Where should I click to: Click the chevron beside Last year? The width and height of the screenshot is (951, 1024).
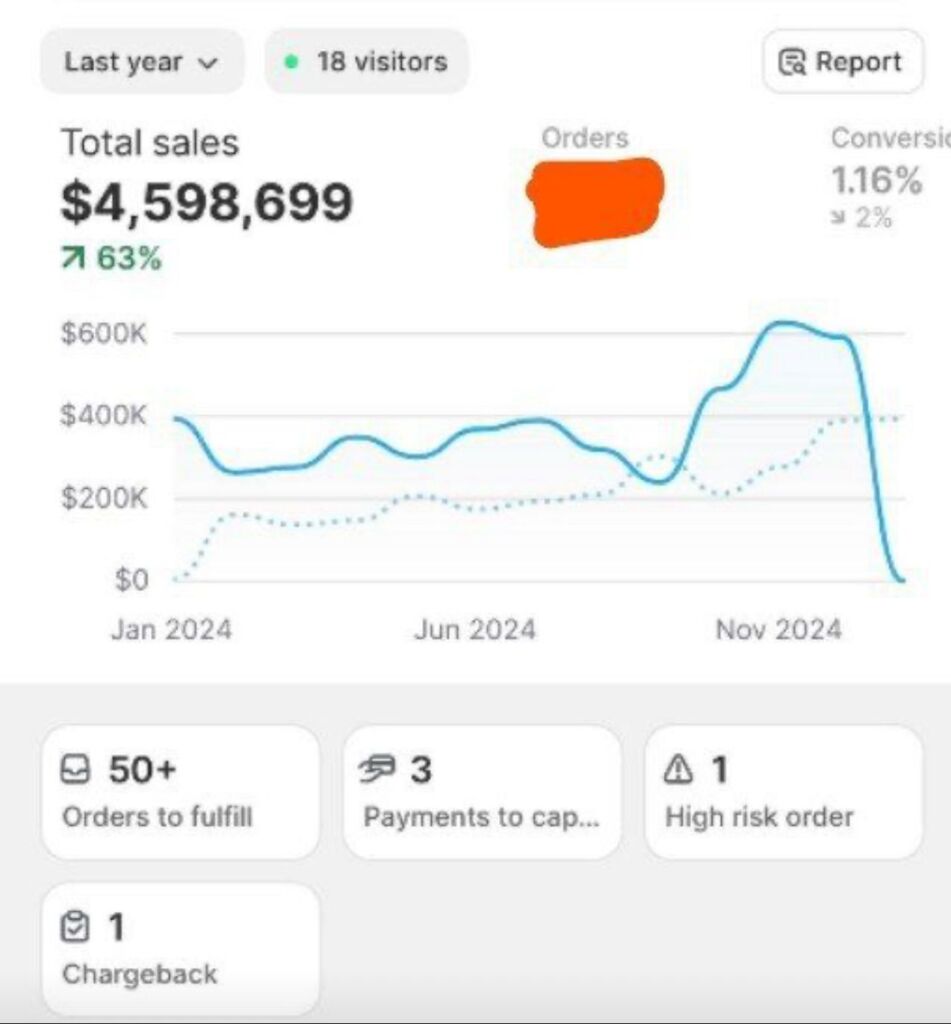pyautogui.click(x=208, y=63)
